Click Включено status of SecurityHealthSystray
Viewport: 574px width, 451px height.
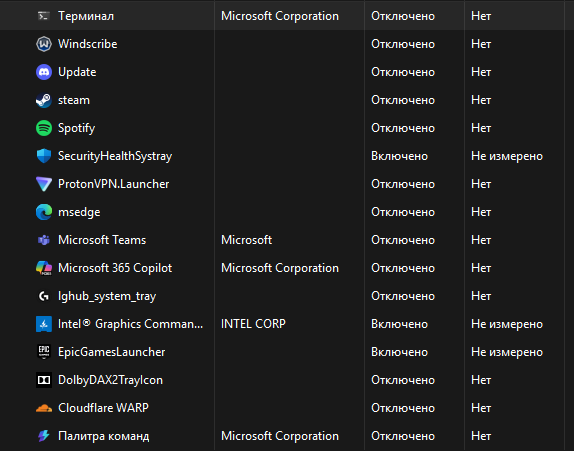[x=399, y=156]
